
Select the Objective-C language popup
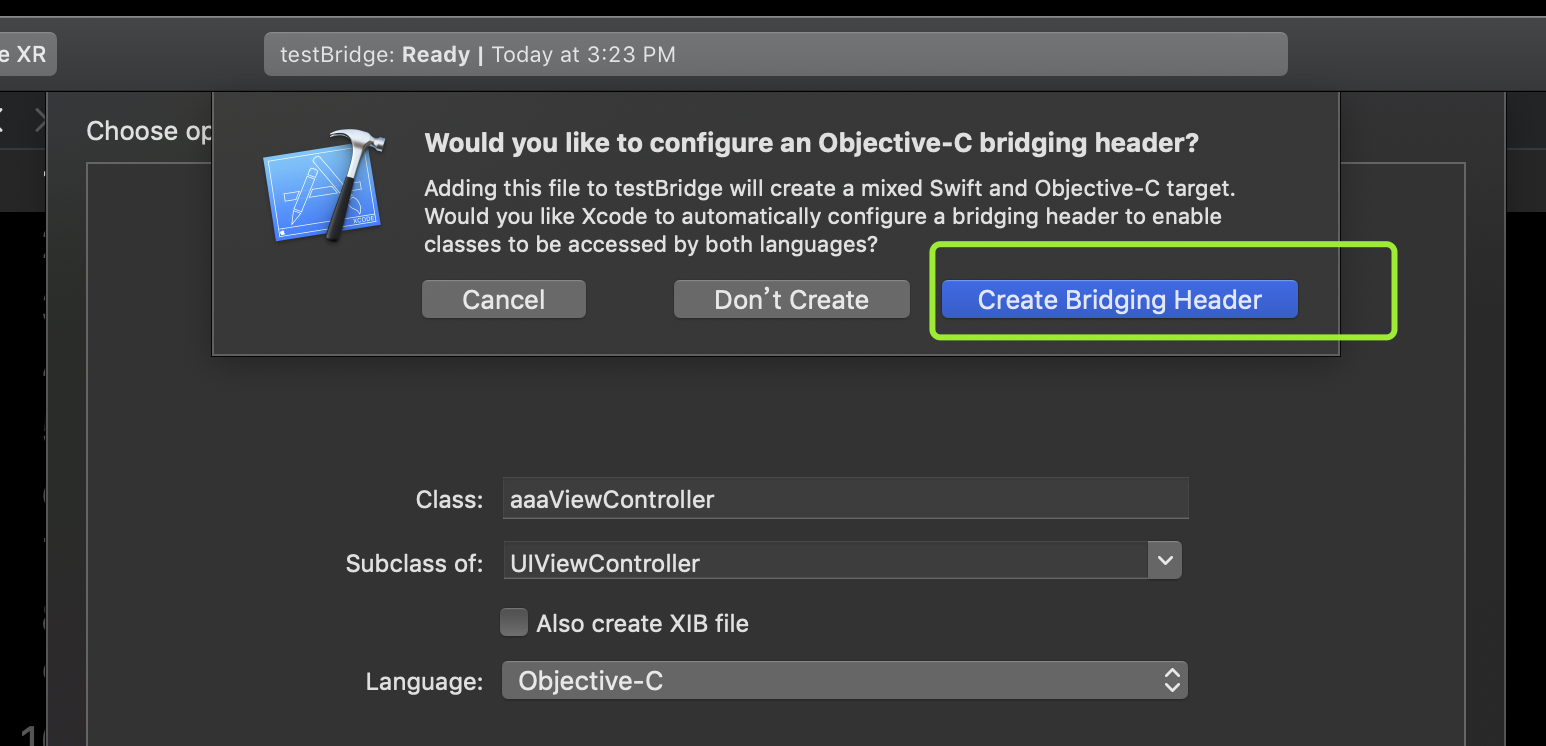[x=844, y=681]
